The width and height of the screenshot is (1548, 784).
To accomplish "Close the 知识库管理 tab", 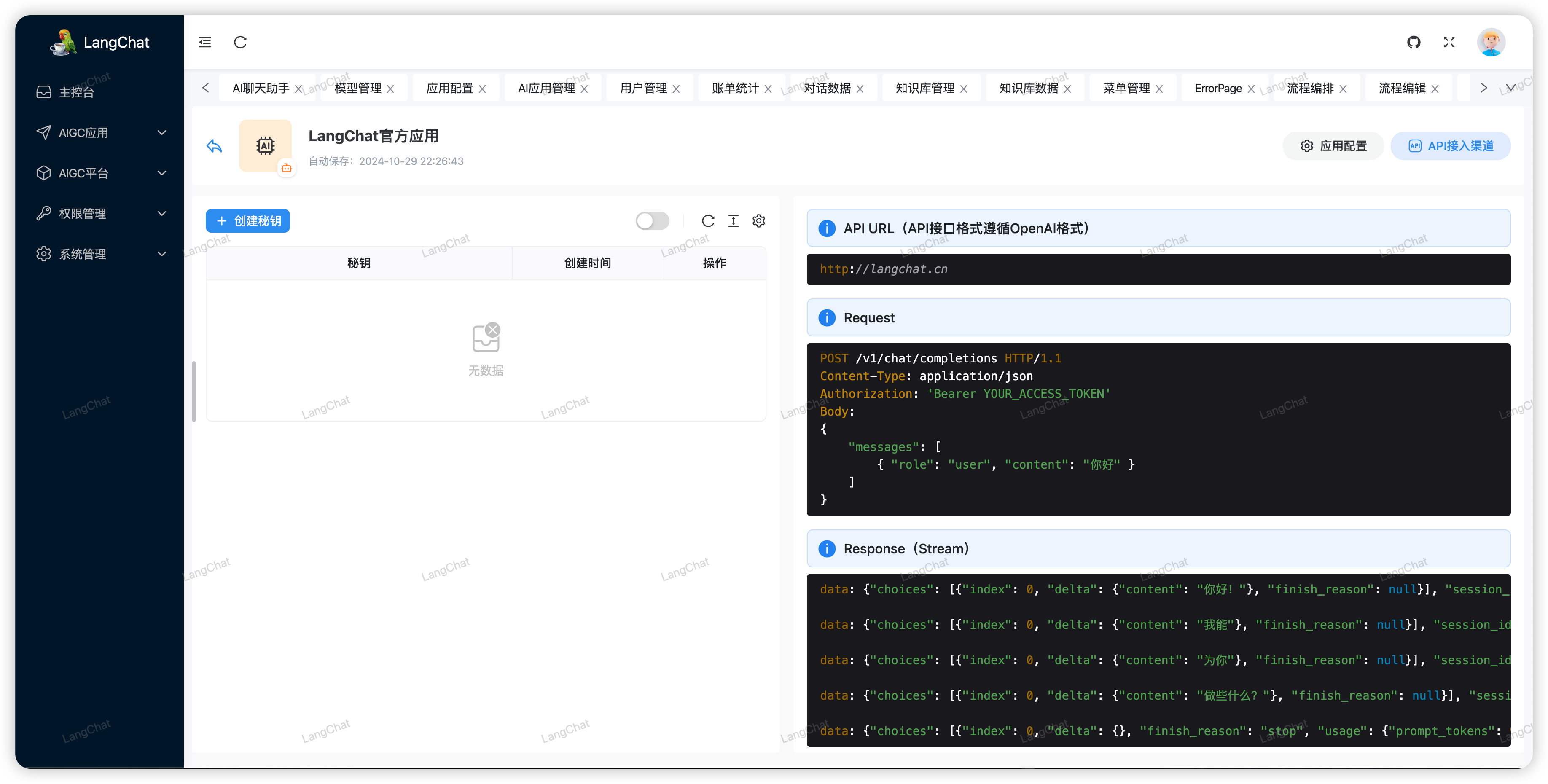I will click(965, 89).
